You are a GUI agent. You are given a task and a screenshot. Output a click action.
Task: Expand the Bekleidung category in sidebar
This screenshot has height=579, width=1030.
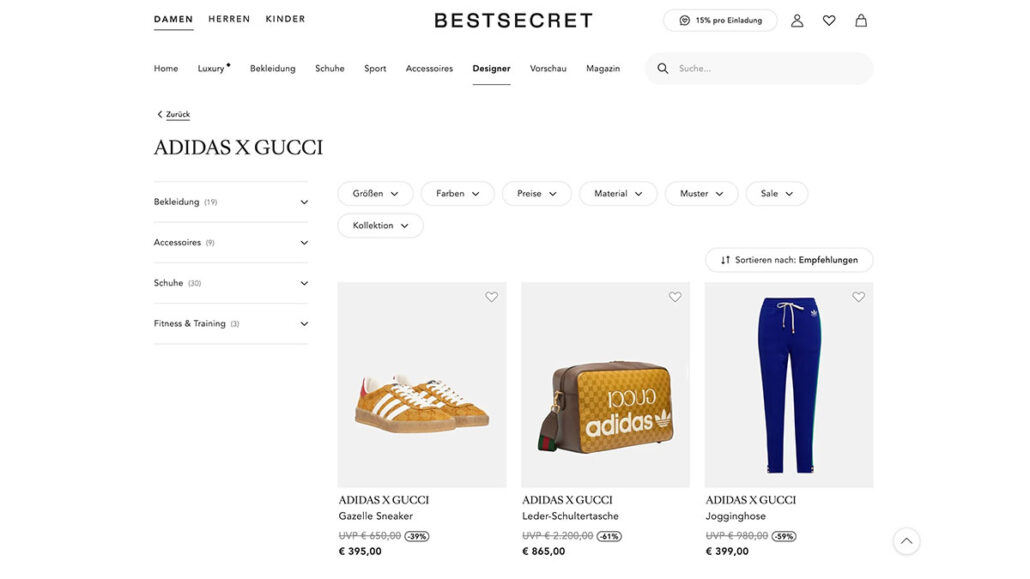pyautogui.click(x=231, y=202)
